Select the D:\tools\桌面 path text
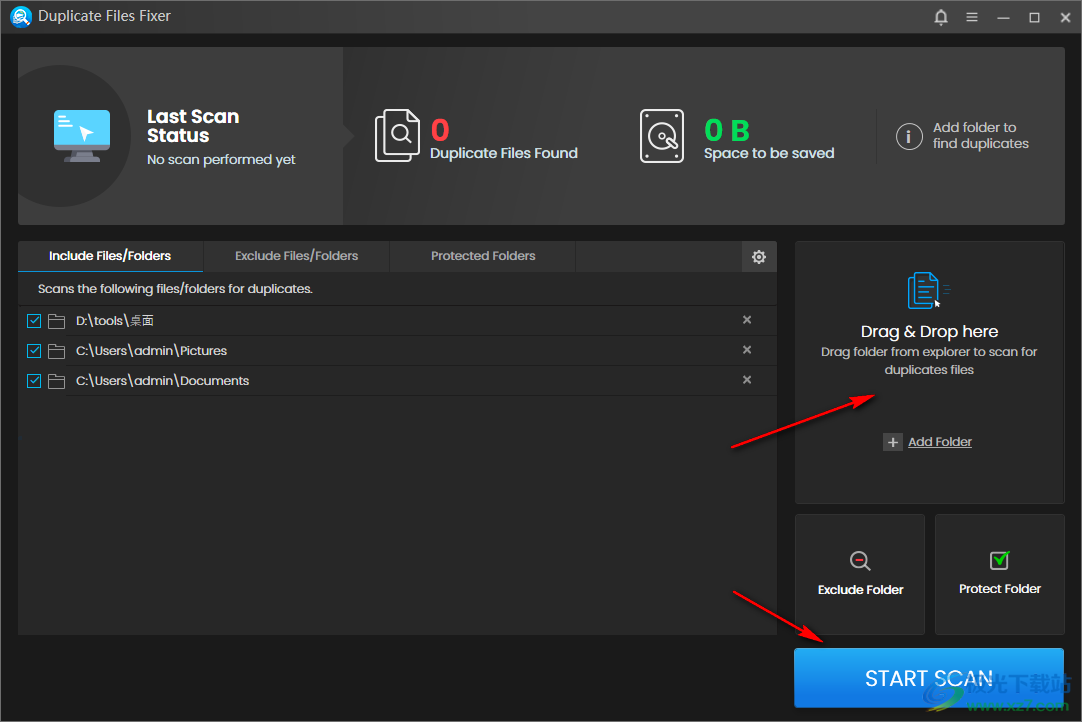1082x722 pixels. click(x=115, y=321)
